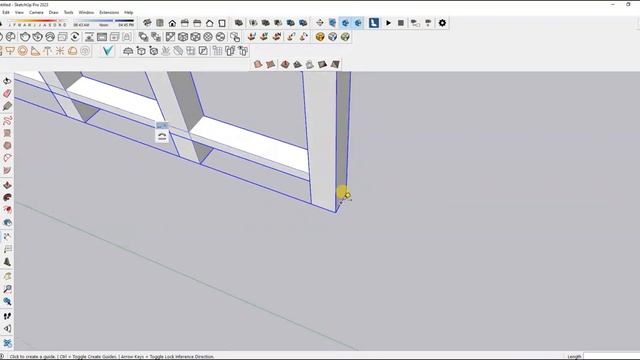
Task: Click the Orbit tool at left toolbar top
Action: 7,81
